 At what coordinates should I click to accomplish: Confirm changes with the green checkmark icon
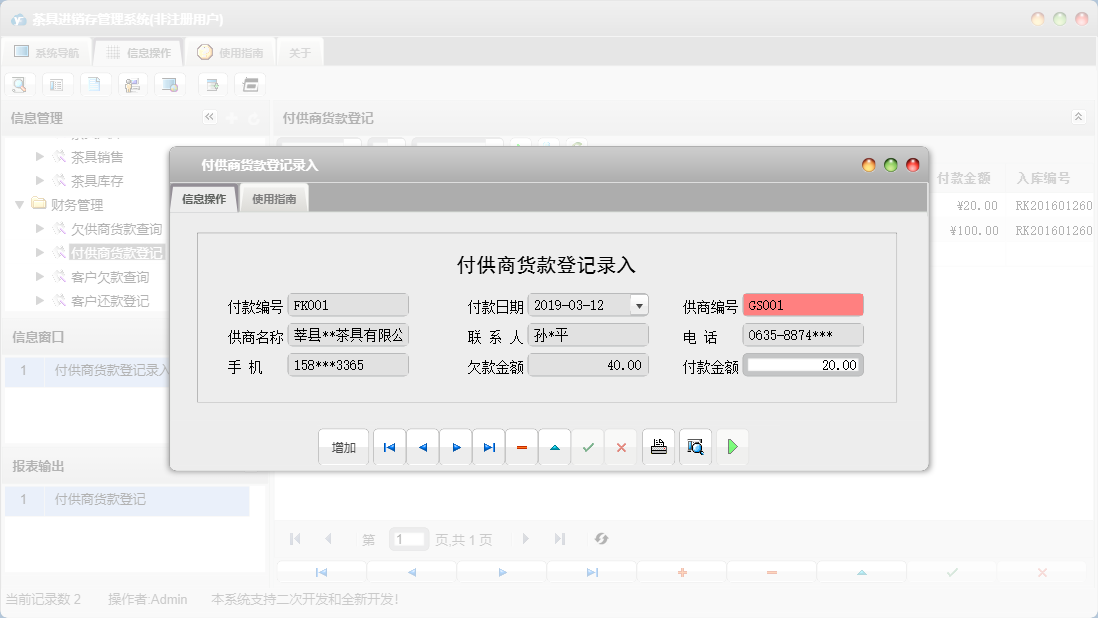coord(587,447)
